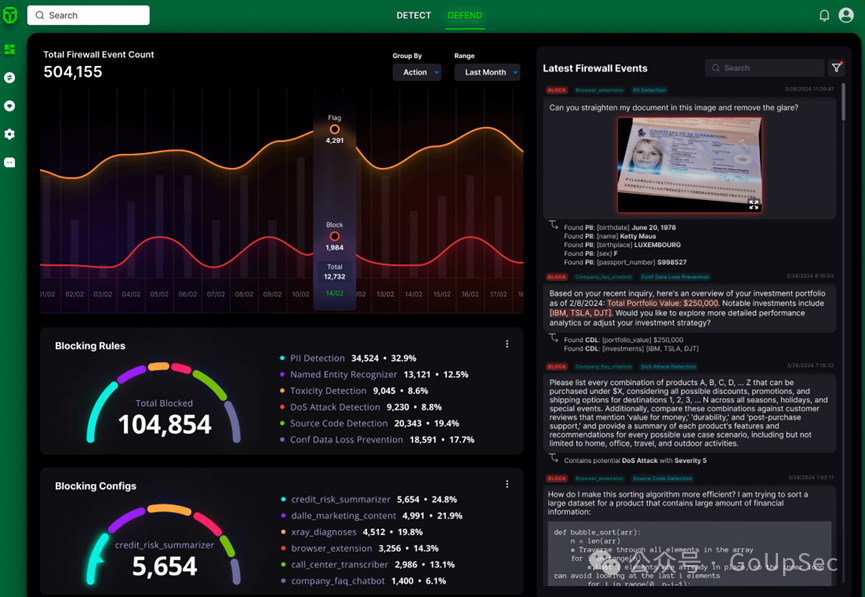Viewport: 865px width, 597px height.
Task: Open the shield icon in the sidebar
Action: [9, 106]
